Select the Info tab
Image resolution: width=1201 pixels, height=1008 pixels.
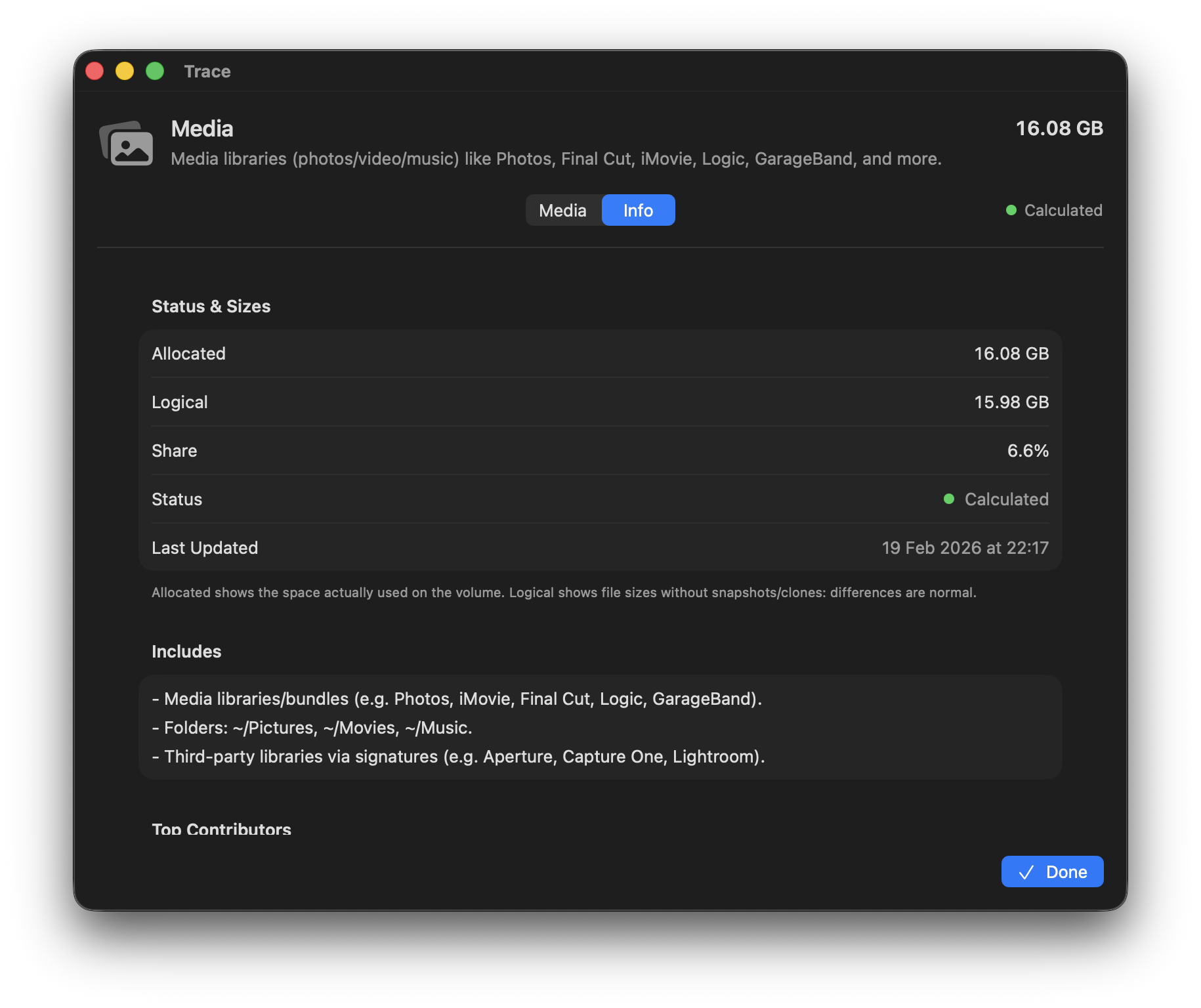[638, 210]
